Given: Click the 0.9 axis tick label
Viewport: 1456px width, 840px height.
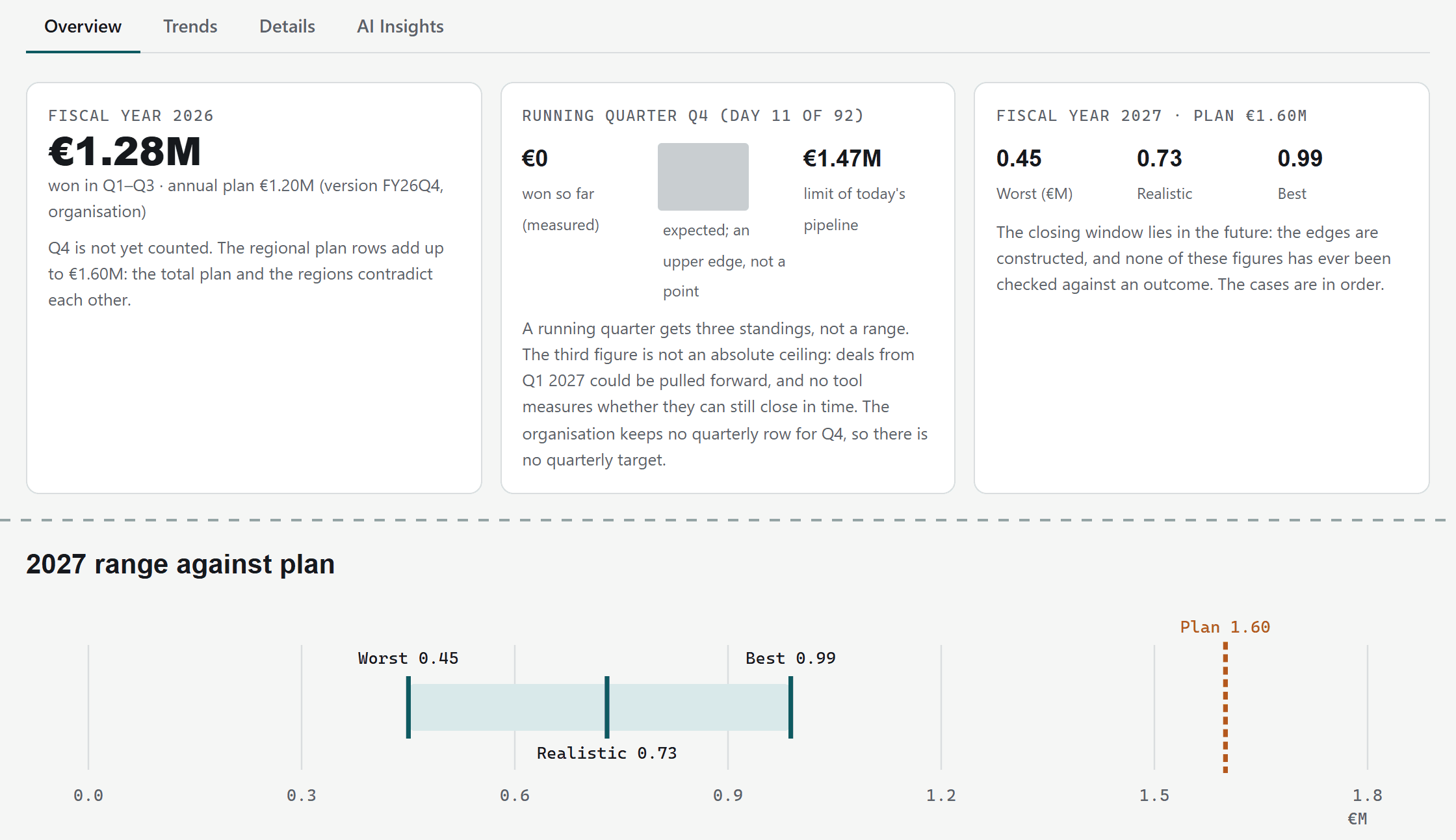Looking at the screenshot, I should [x=728, y=795].
